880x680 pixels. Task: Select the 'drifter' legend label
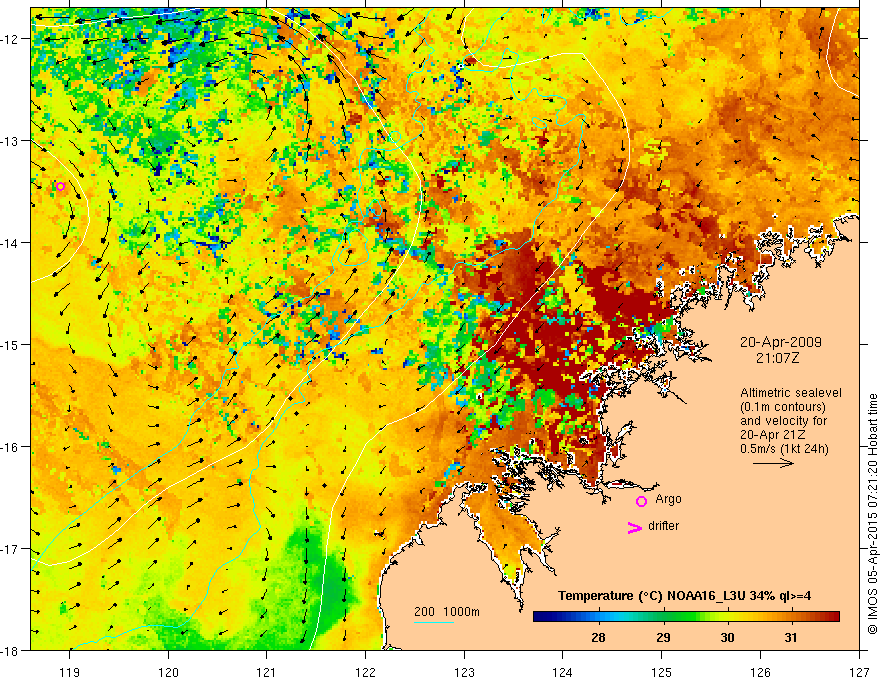[x=663, y=526]
